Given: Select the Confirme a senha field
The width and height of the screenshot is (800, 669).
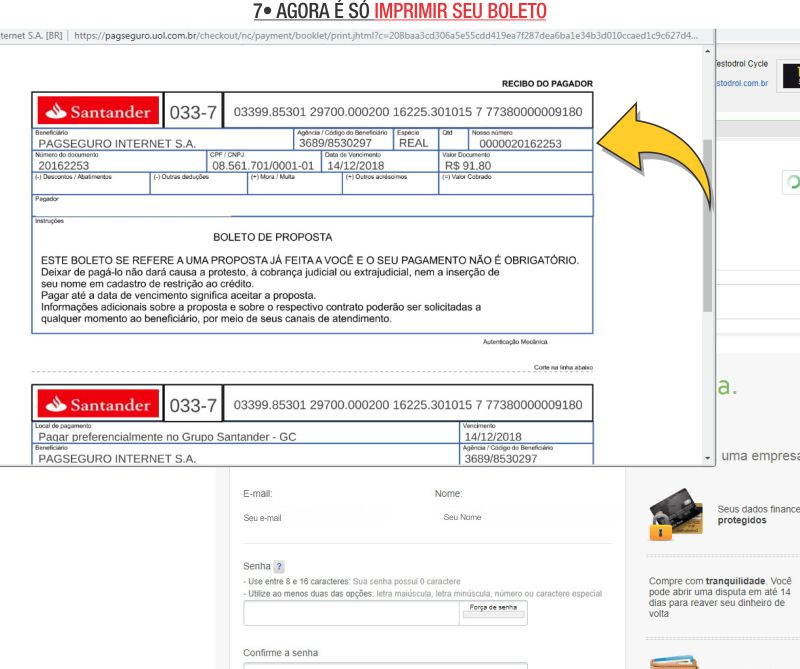Looking at the screenshot, I should [x=385, y=665].
